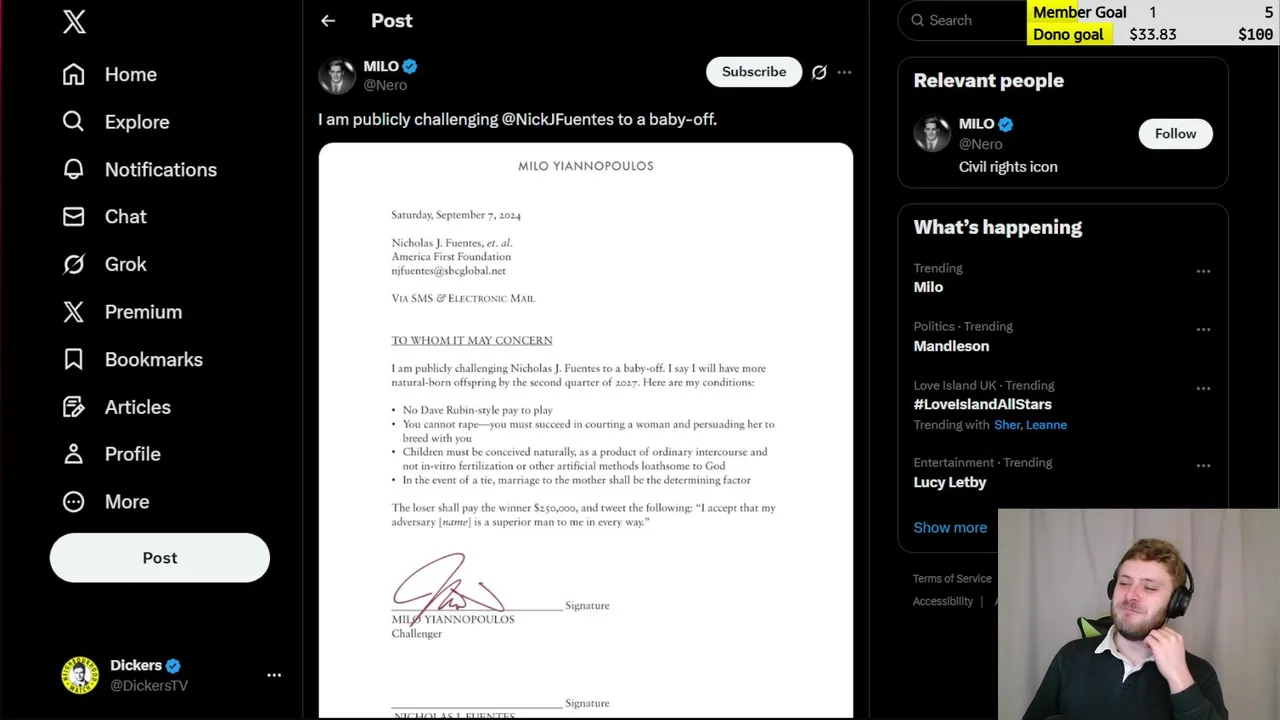
Task: Open the More menu in sidebar
Action: pos(106,502)
